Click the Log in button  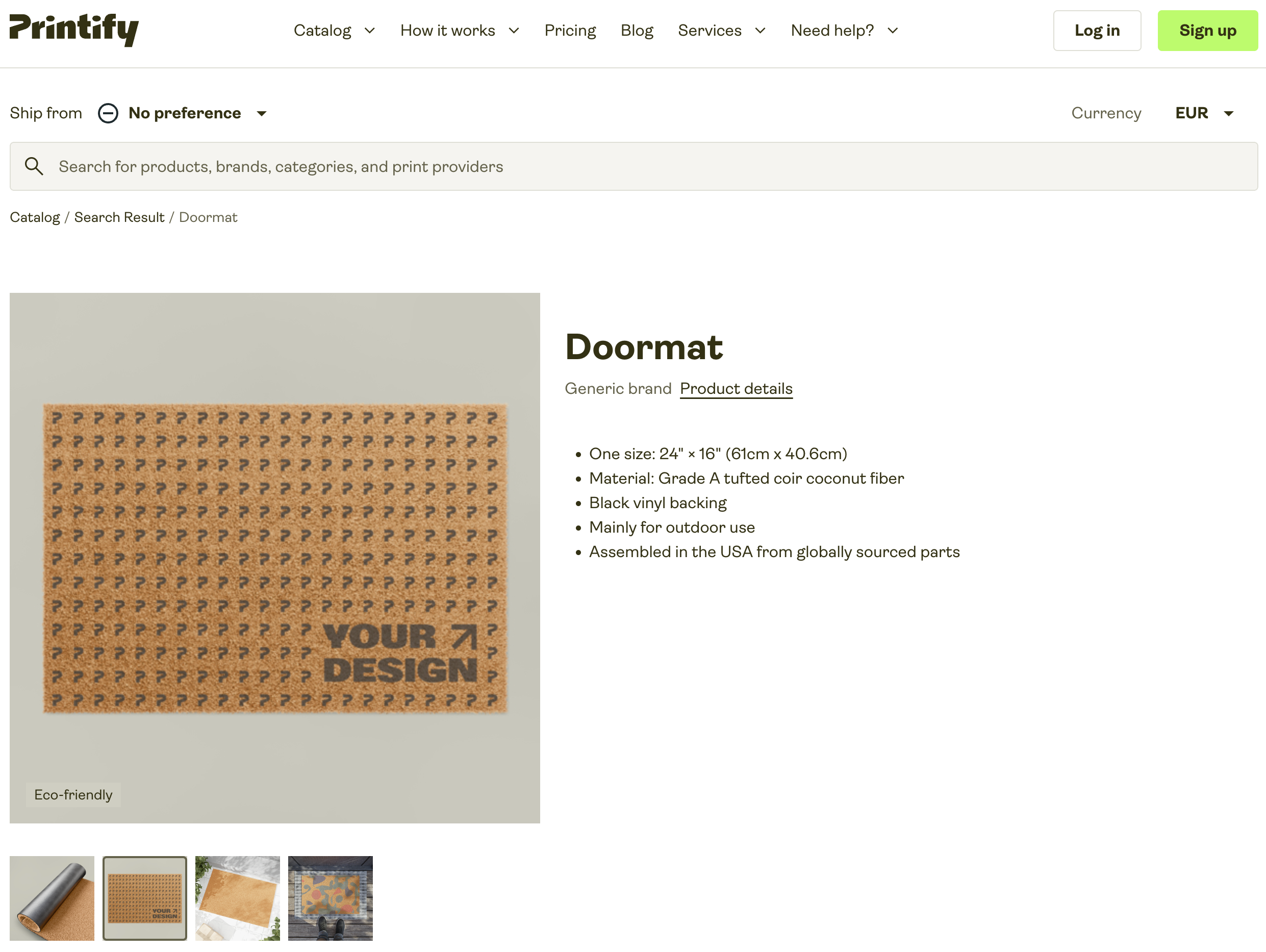point(1097,30)
